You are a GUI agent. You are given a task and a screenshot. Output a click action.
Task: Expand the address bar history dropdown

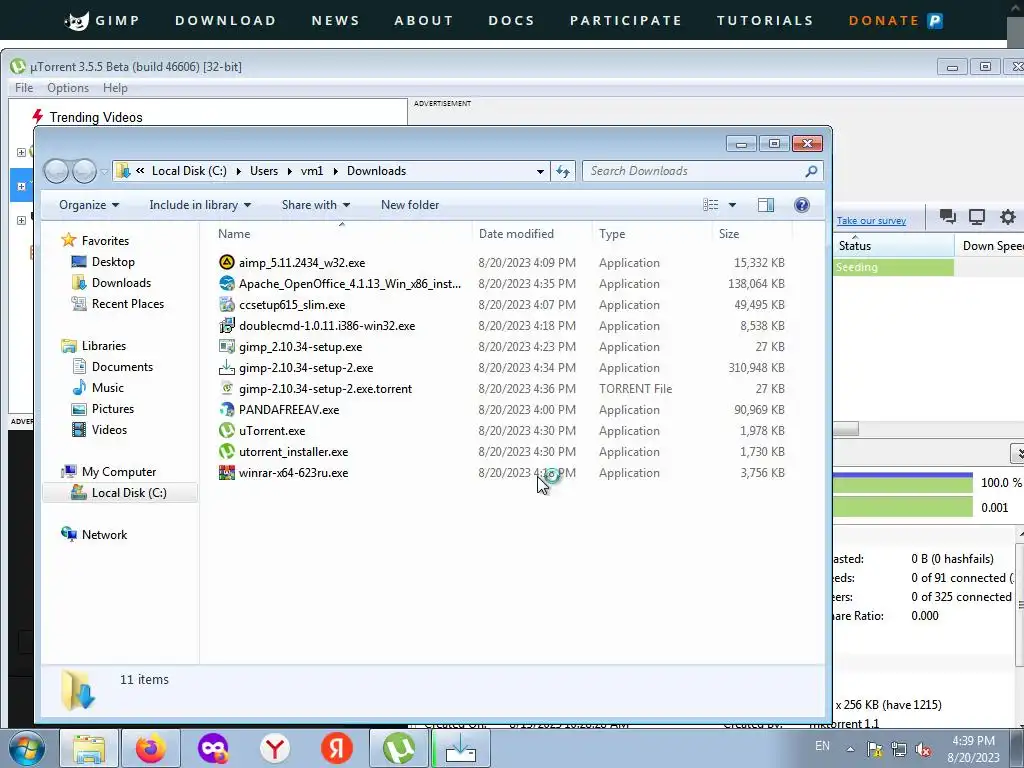pos(540,171)
